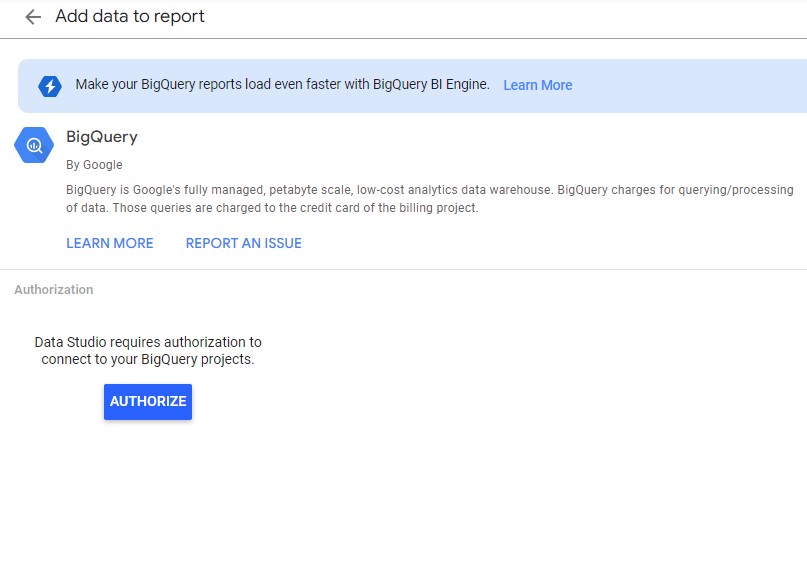The image size is (807, 569).
Task: Click the Data Studio requires authorization text line
Action: pyautogui.click(x=148, y=342)
